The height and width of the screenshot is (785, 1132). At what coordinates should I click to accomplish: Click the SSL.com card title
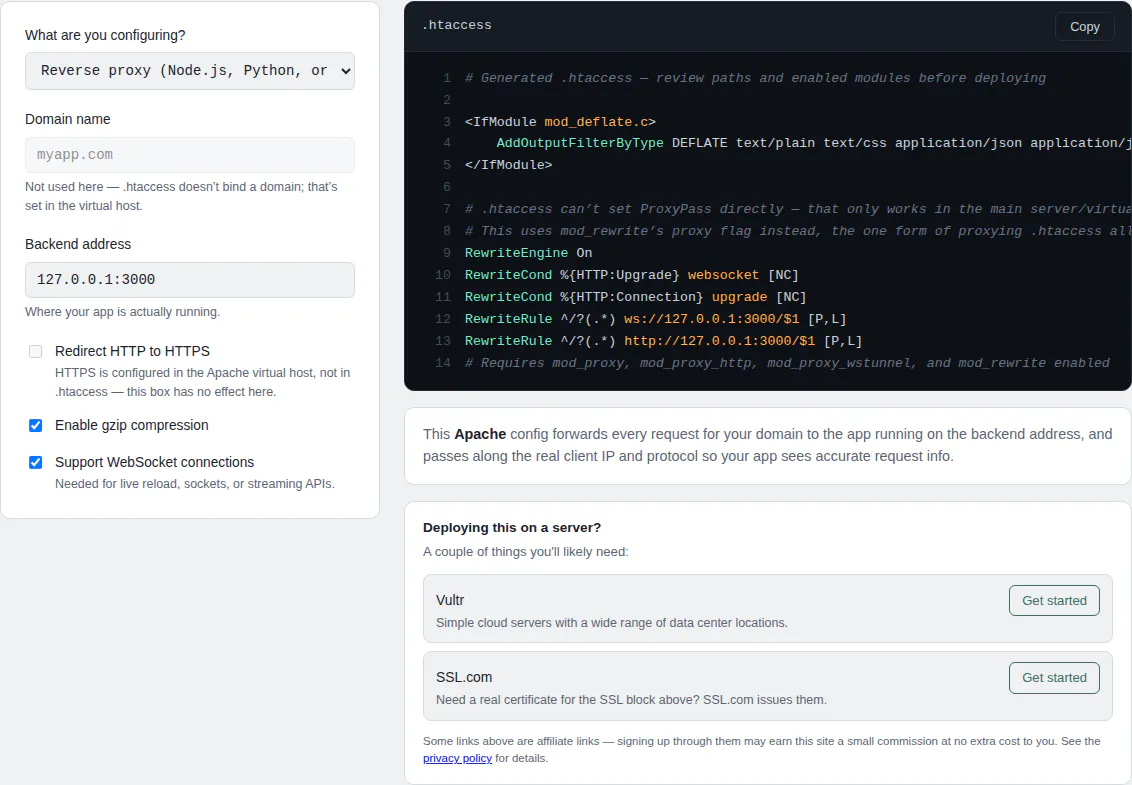463,677
